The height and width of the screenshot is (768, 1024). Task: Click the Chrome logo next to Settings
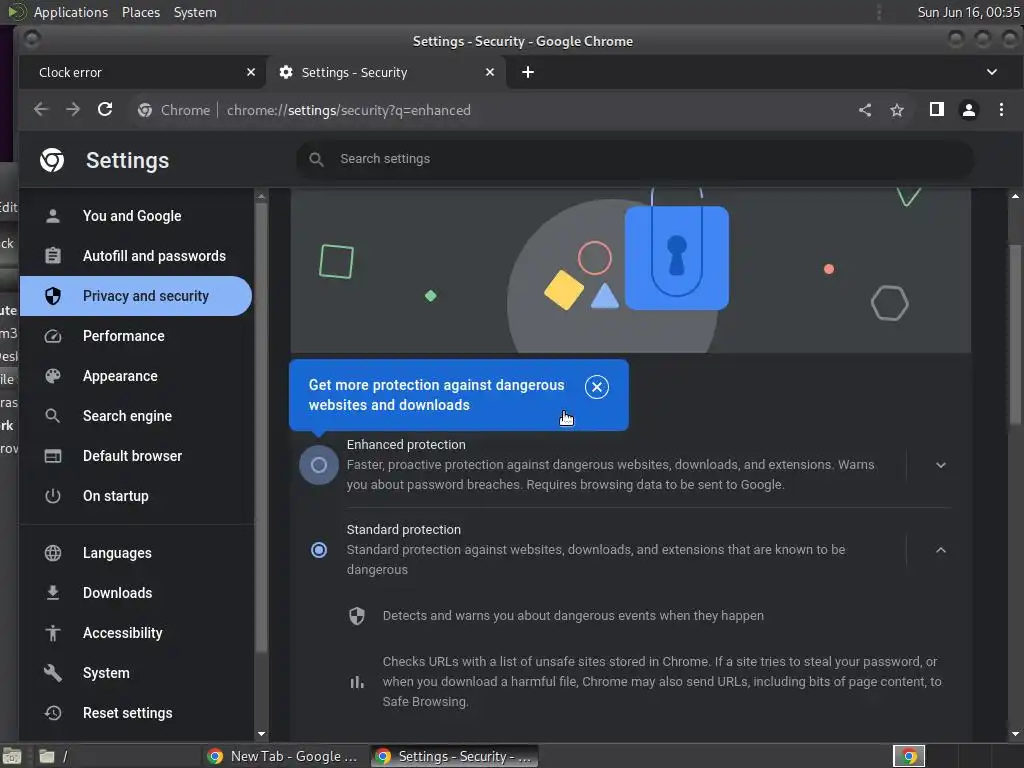tap(52, 160)
